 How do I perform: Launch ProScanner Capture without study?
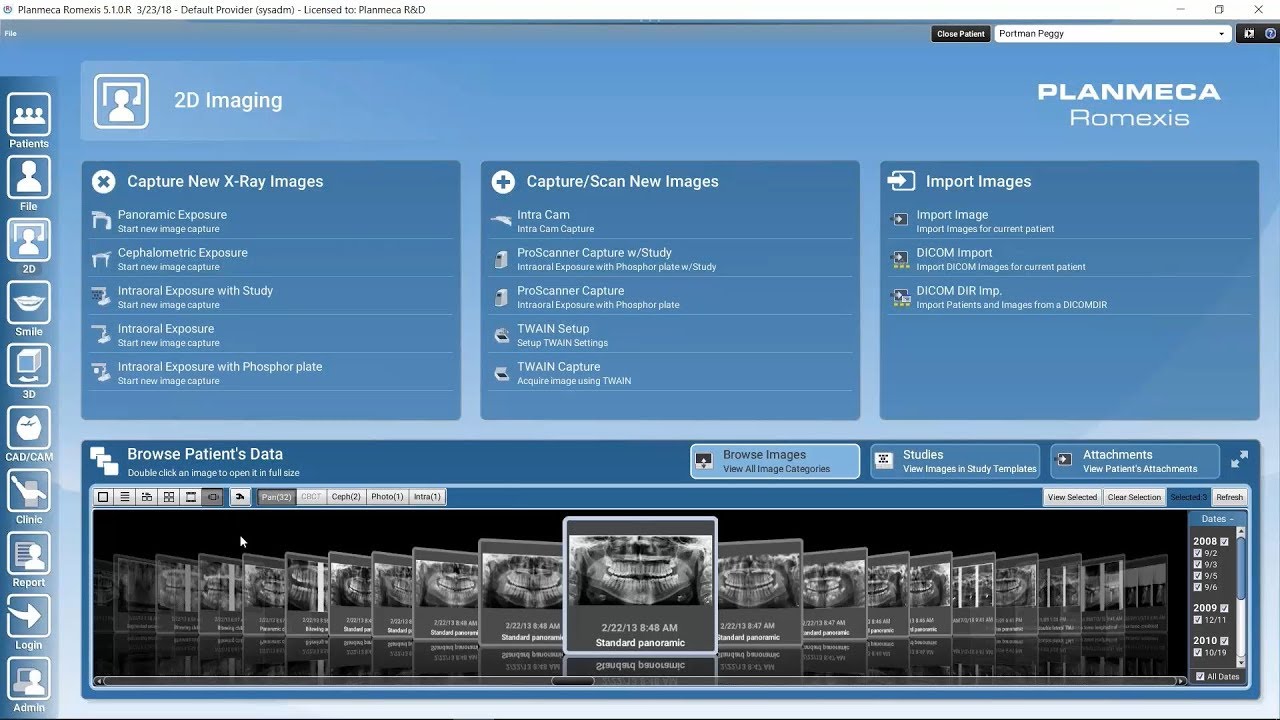(x=670, y=297)
